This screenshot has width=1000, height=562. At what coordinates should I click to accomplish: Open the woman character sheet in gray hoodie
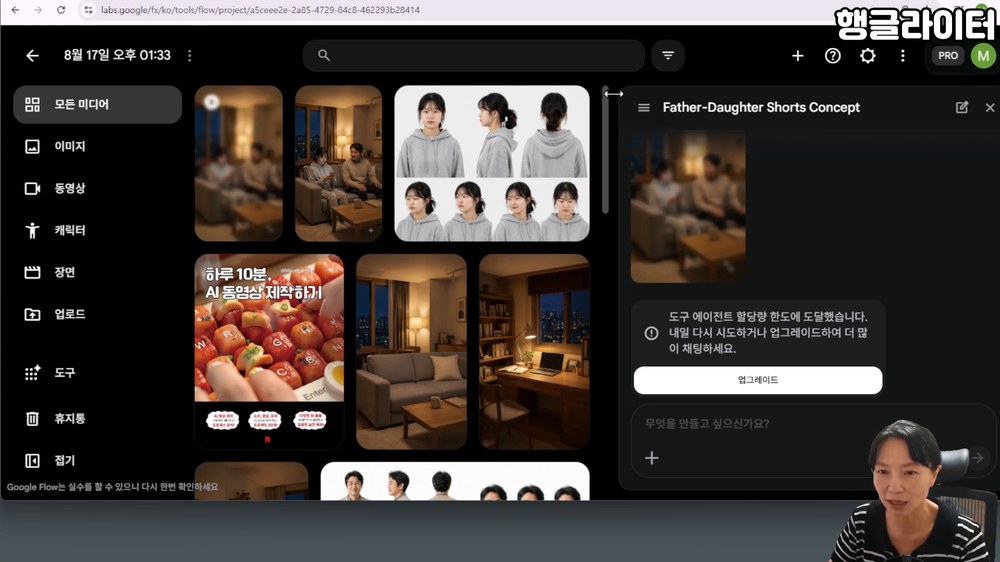coord(492,163)
